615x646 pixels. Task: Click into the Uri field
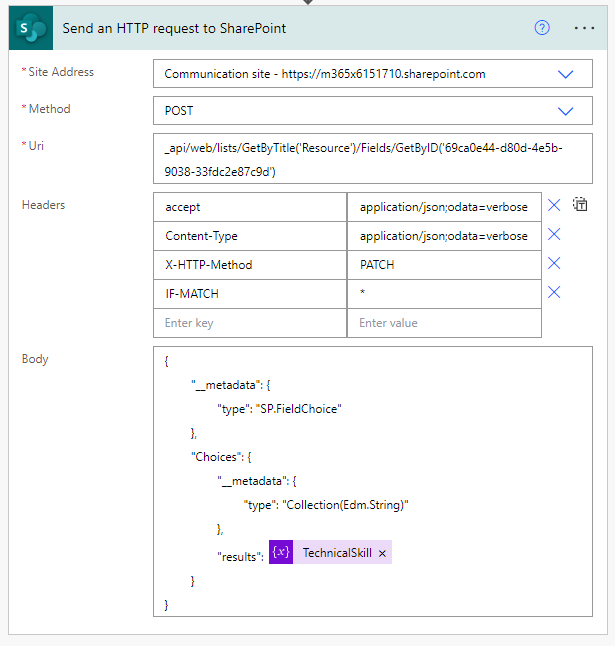coord(373,159)
